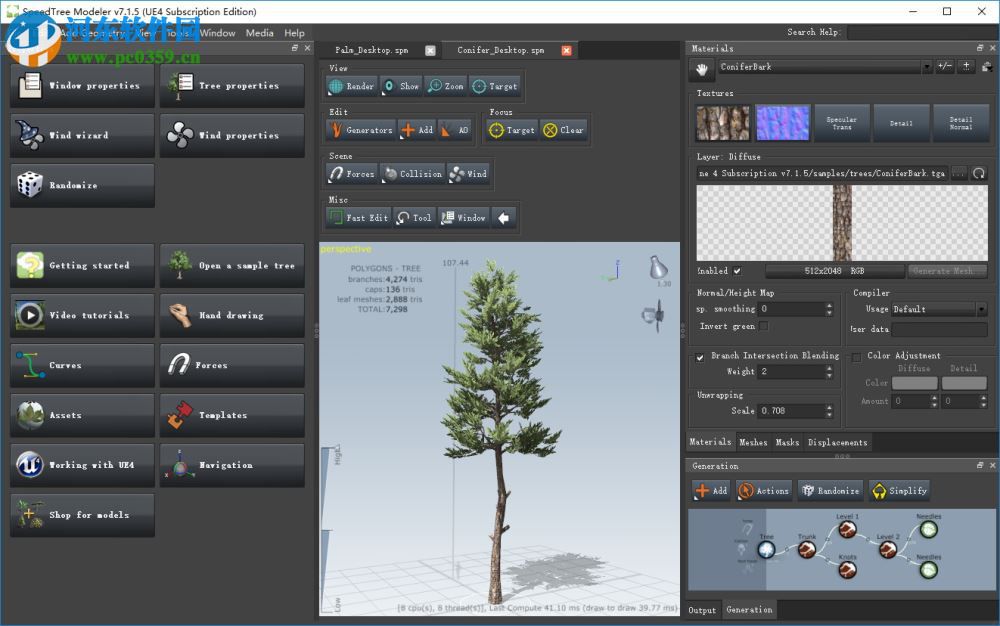Click the Open a sample tree button
Image resolution: width=1000 pixels, height=626 pixels.
[231, 265]
